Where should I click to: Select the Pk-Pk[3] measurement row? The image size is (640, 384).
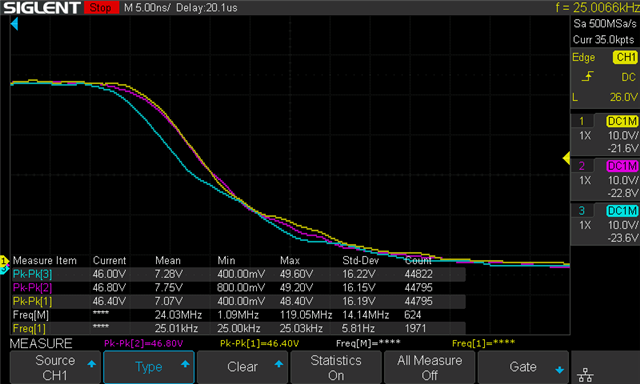tap(238, 274)
